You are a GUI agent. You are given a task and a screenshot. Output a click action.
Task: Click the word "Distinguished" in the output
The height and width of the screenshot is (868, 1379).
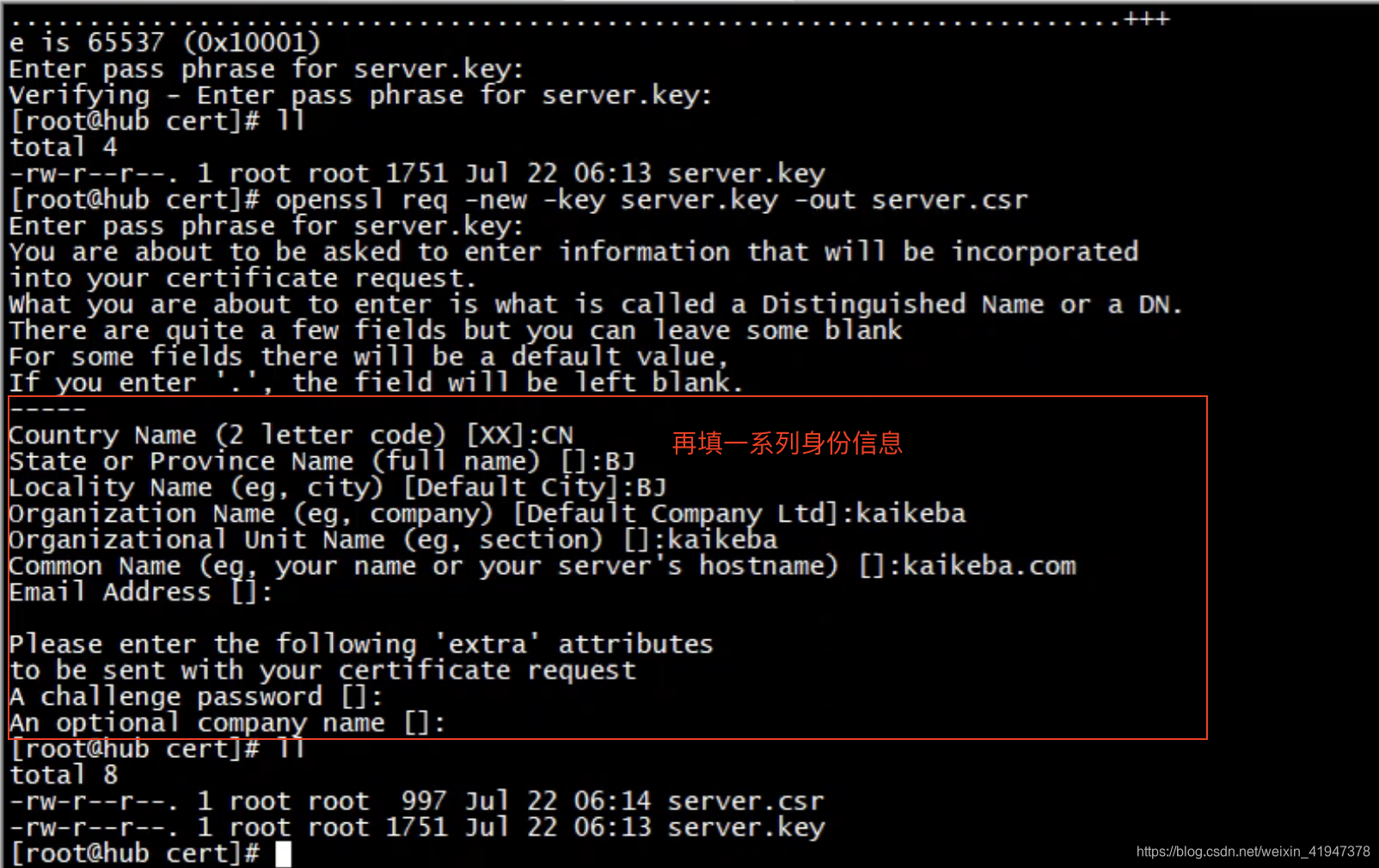pyautogui.click(x=863, y=304)
